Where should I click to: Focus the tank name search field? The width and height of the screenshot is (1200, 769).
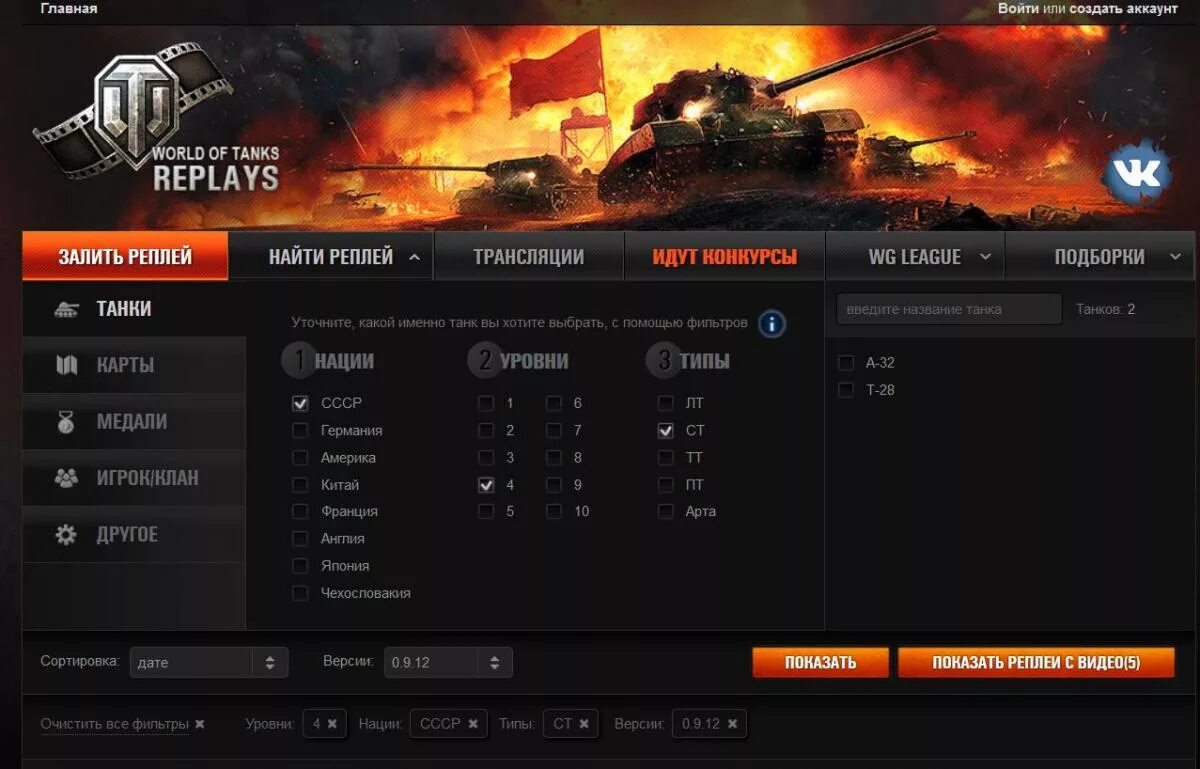[949, 309]
